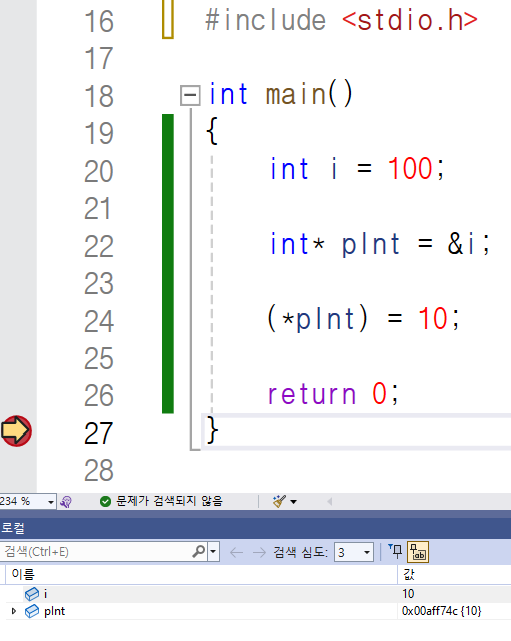Click the '(*pInt) = 10;' code line
511x641 pixels.
tap(363, 318)
